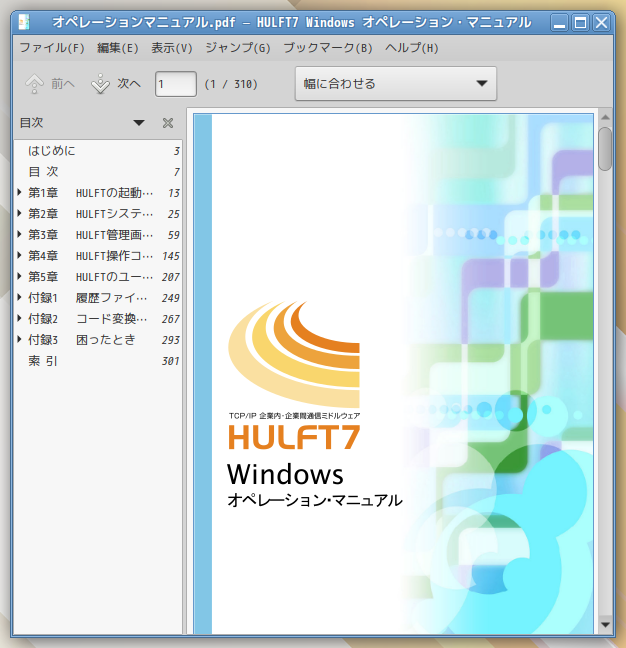626x648 pixels.
Task: Close the sidebar with the X icon
Action: [x=168, y=123]
